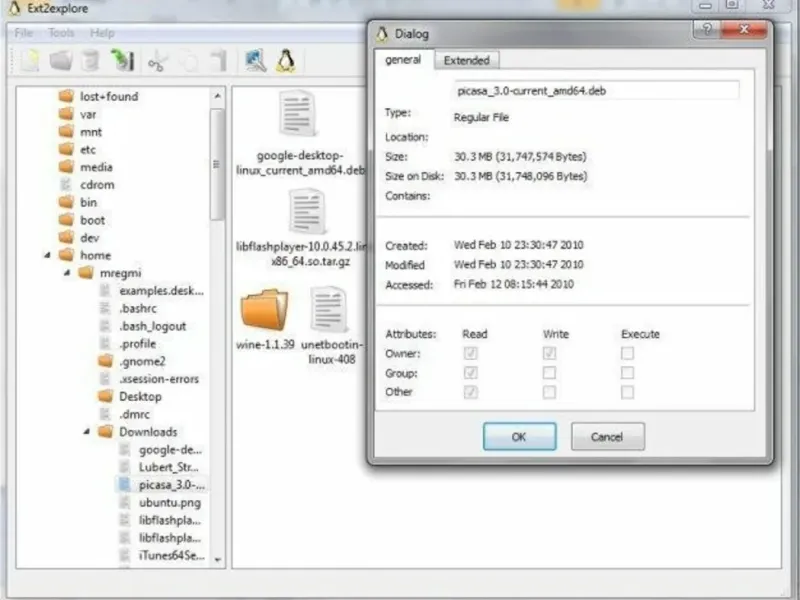Click the new file toolbar icon
Image resolution: width=800 pixels, height=600 pixels.
[x=30, y=61]
